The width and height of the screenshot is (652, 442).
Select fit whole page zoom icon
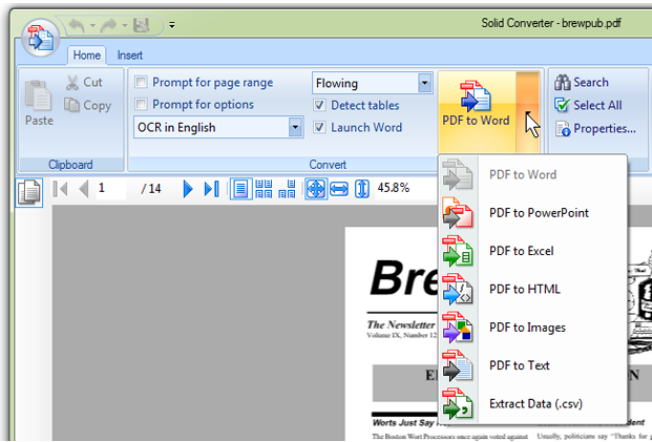point(316,189)
